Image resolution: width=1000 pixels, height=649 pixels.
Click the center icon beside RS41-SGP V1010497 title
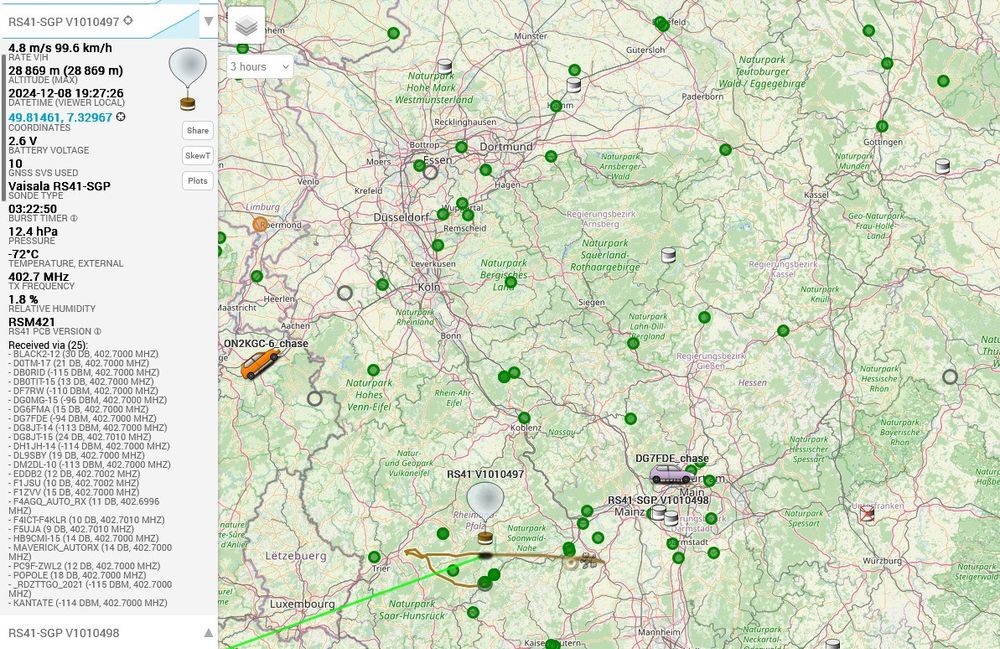[128, 20]
